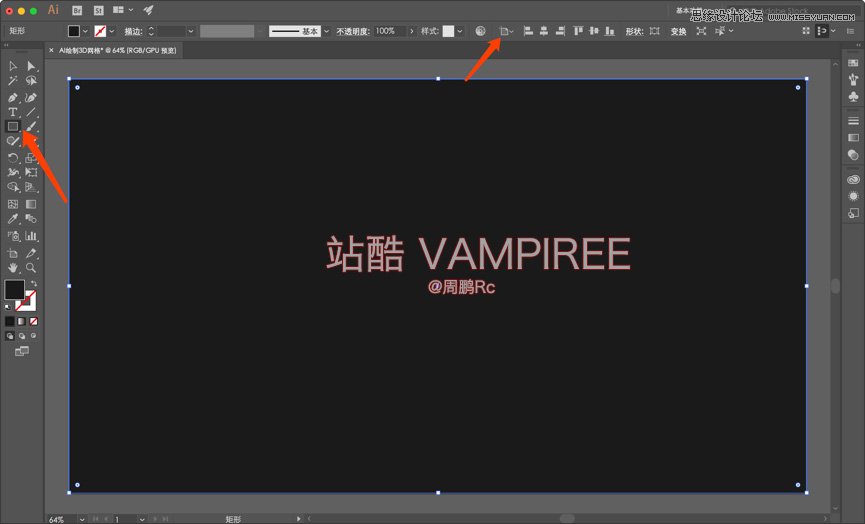The height and width of the screenshot is (524, 865).
Task: Open the fill color dropdown in control bar
Action: pos(85,31)
